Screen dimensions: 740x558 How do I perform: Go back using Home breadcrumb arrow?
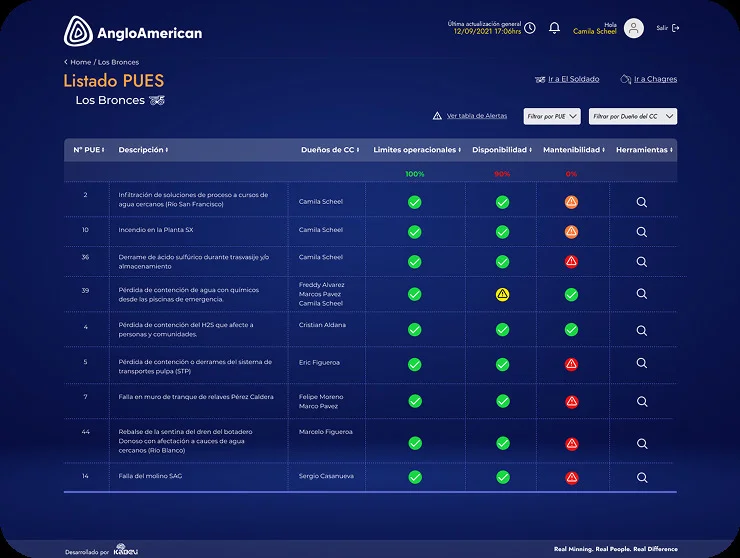pyautogui.click(x=66, y=62)
